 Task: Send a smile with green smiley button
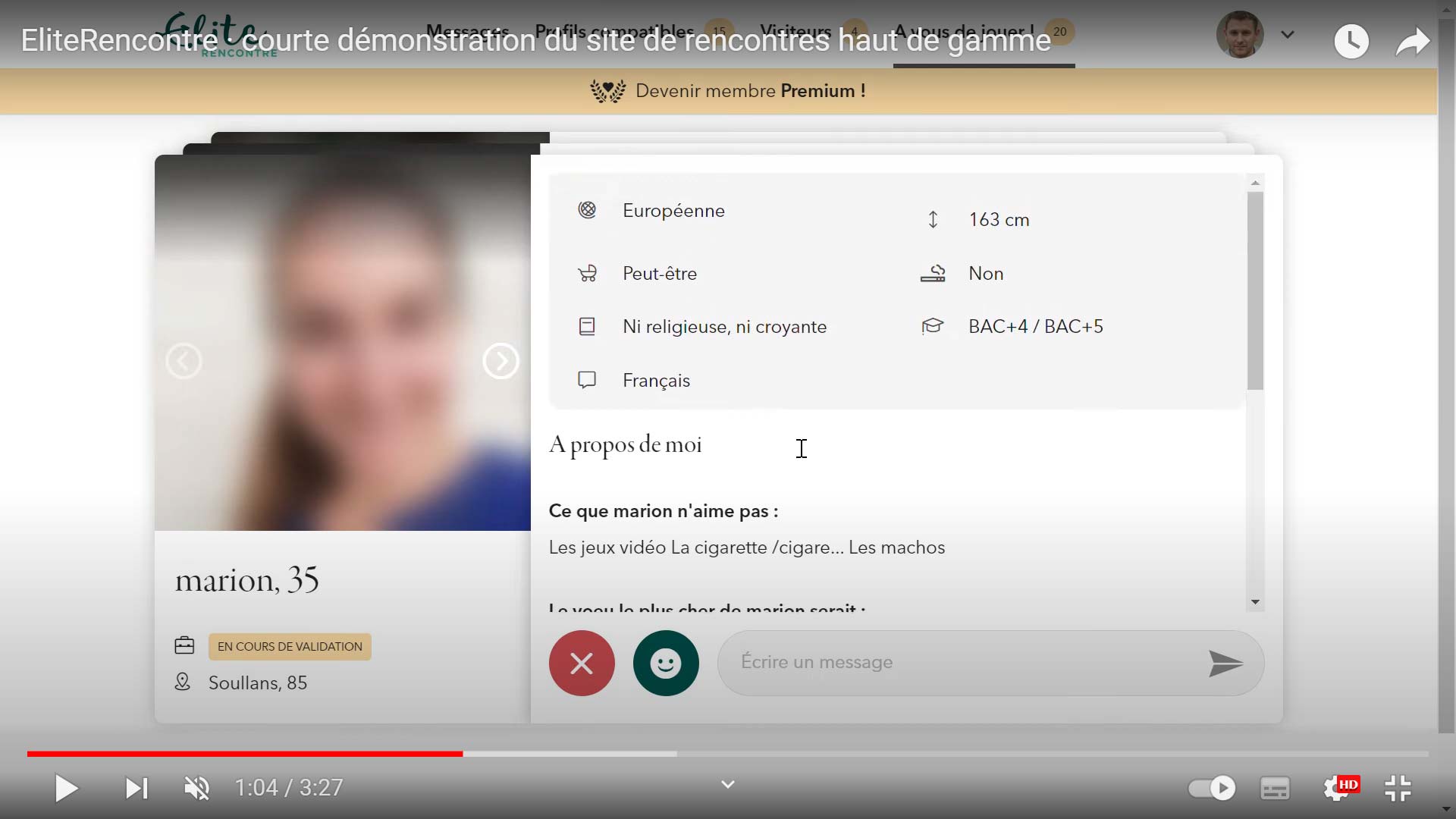pos(666,664)
